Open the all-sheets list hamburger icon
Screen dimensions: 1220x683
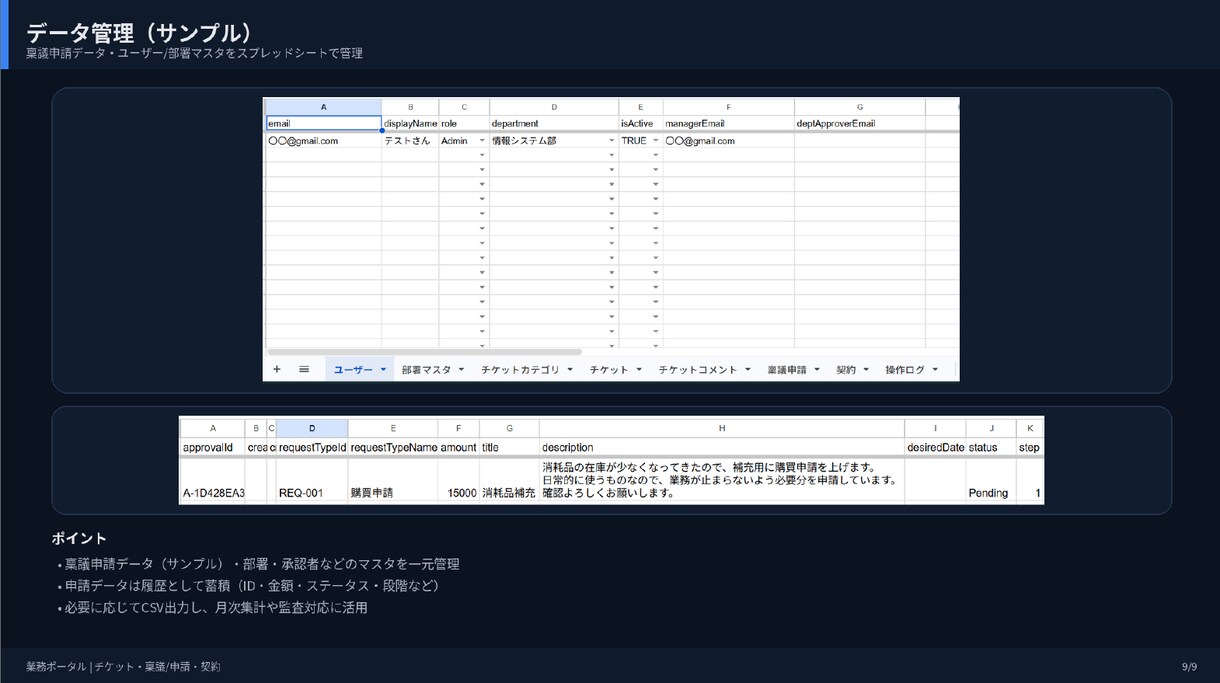304,369
